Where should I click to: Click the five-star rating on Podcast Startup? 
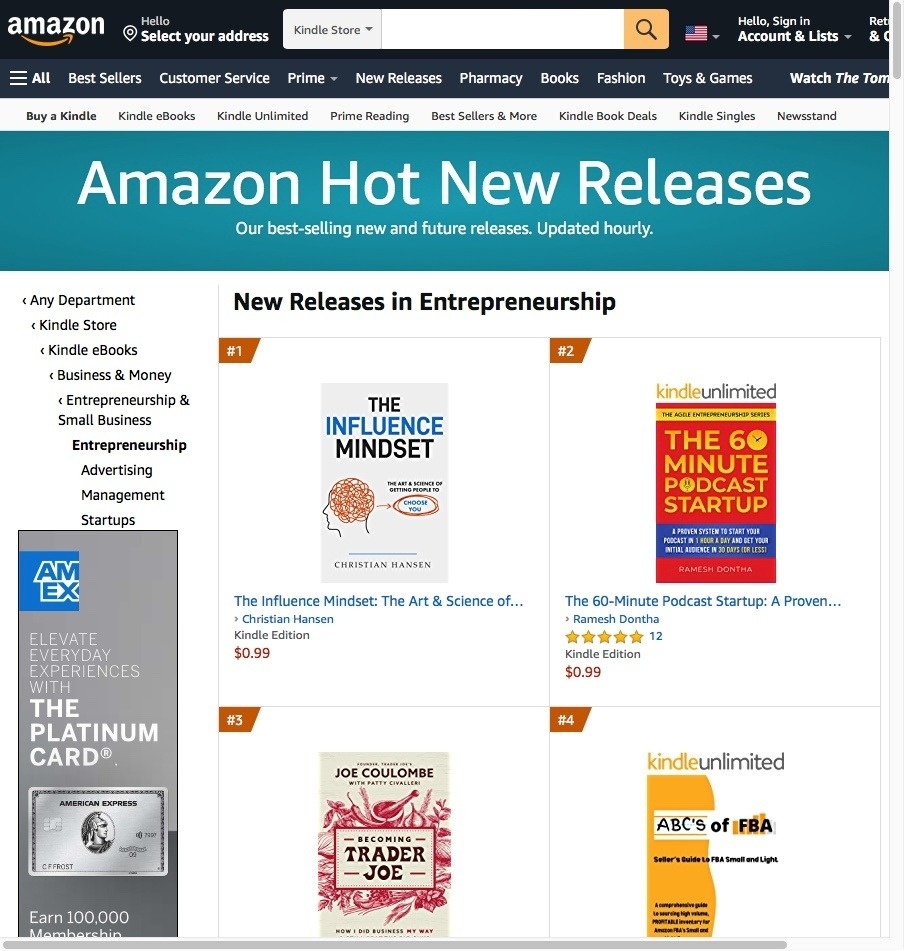pos(604,637)
